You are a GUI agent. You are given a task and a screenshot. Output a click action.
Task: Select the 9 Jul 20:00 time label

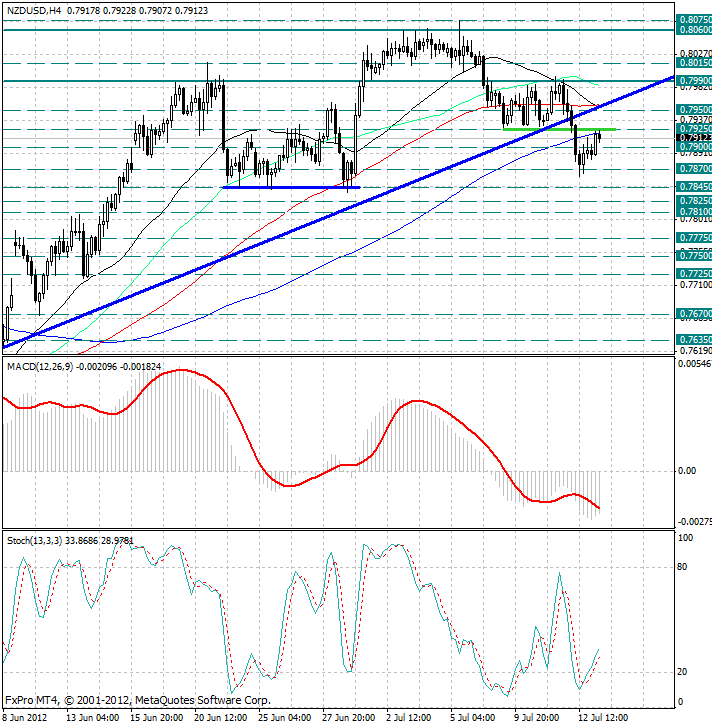(537, 717)
